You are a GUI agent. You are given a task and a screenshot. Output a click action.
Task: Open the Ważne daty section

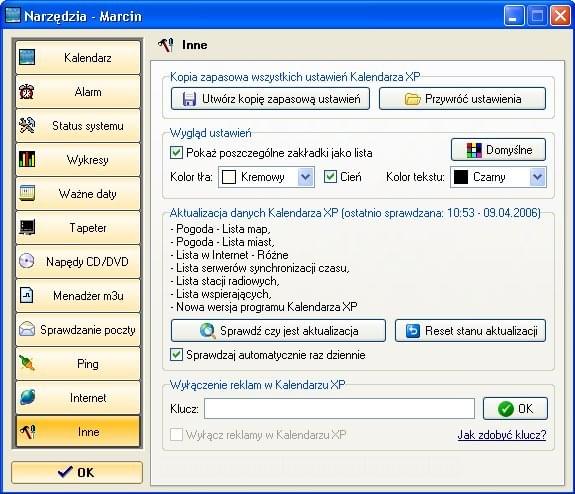click(x=78, y=194)
